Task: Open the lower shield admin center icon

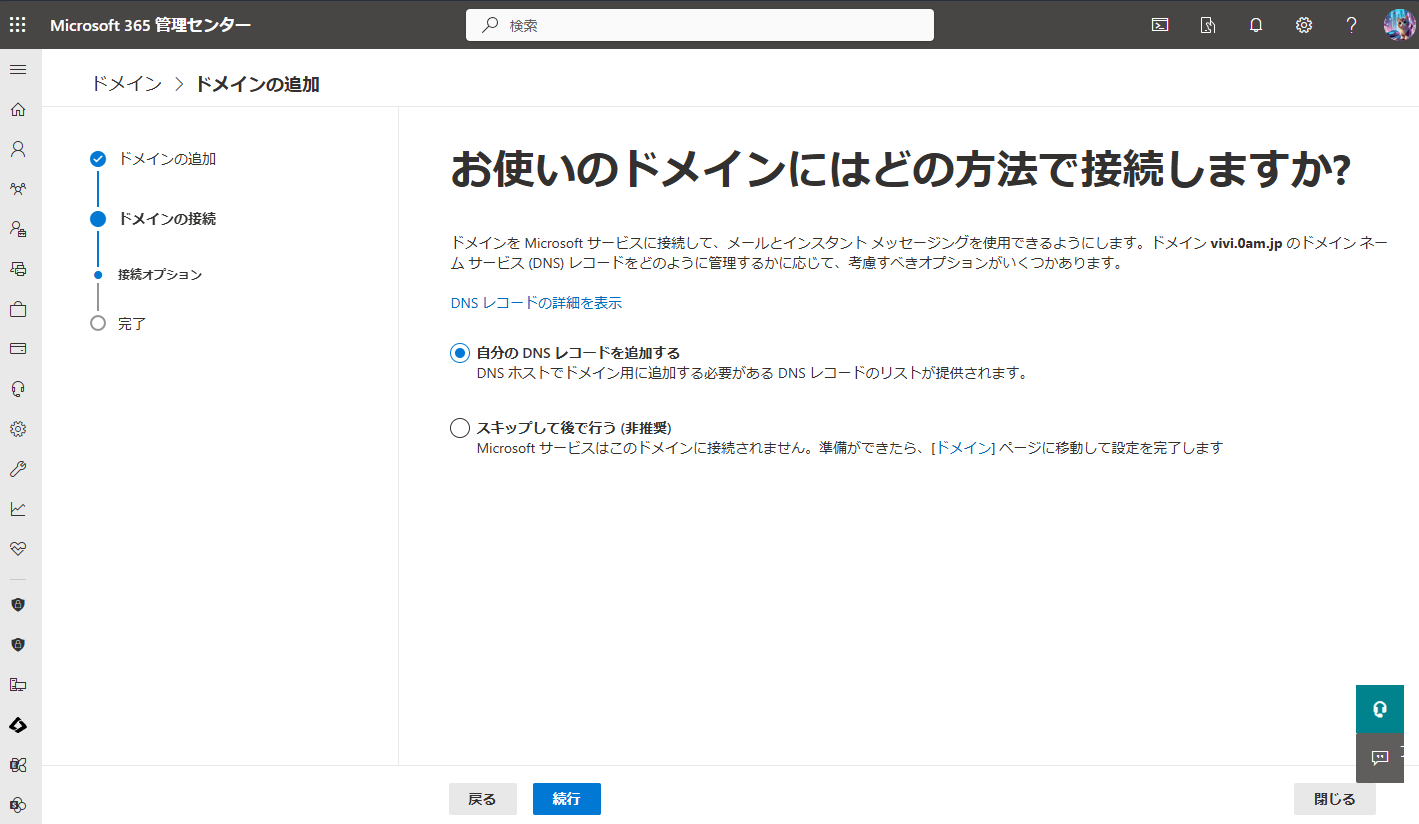Action: click(18, 645)
